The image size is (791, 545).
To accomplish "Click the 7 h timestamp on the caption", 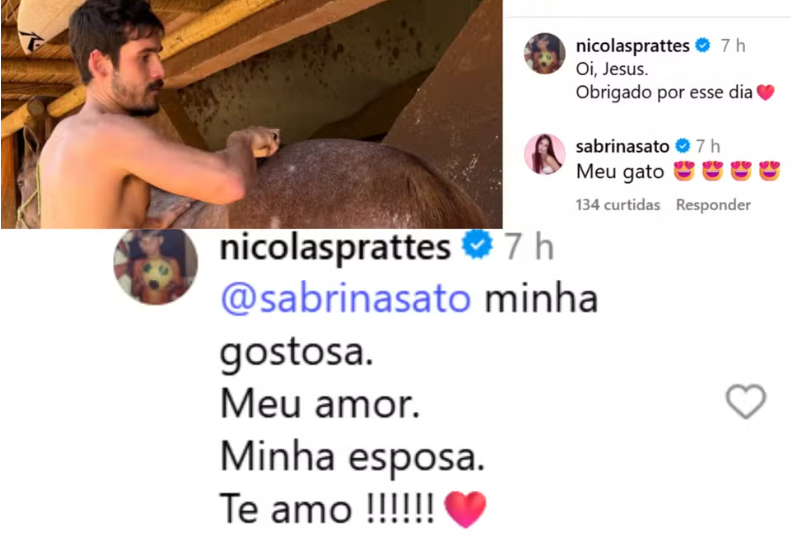I will (x=733, y=46).
